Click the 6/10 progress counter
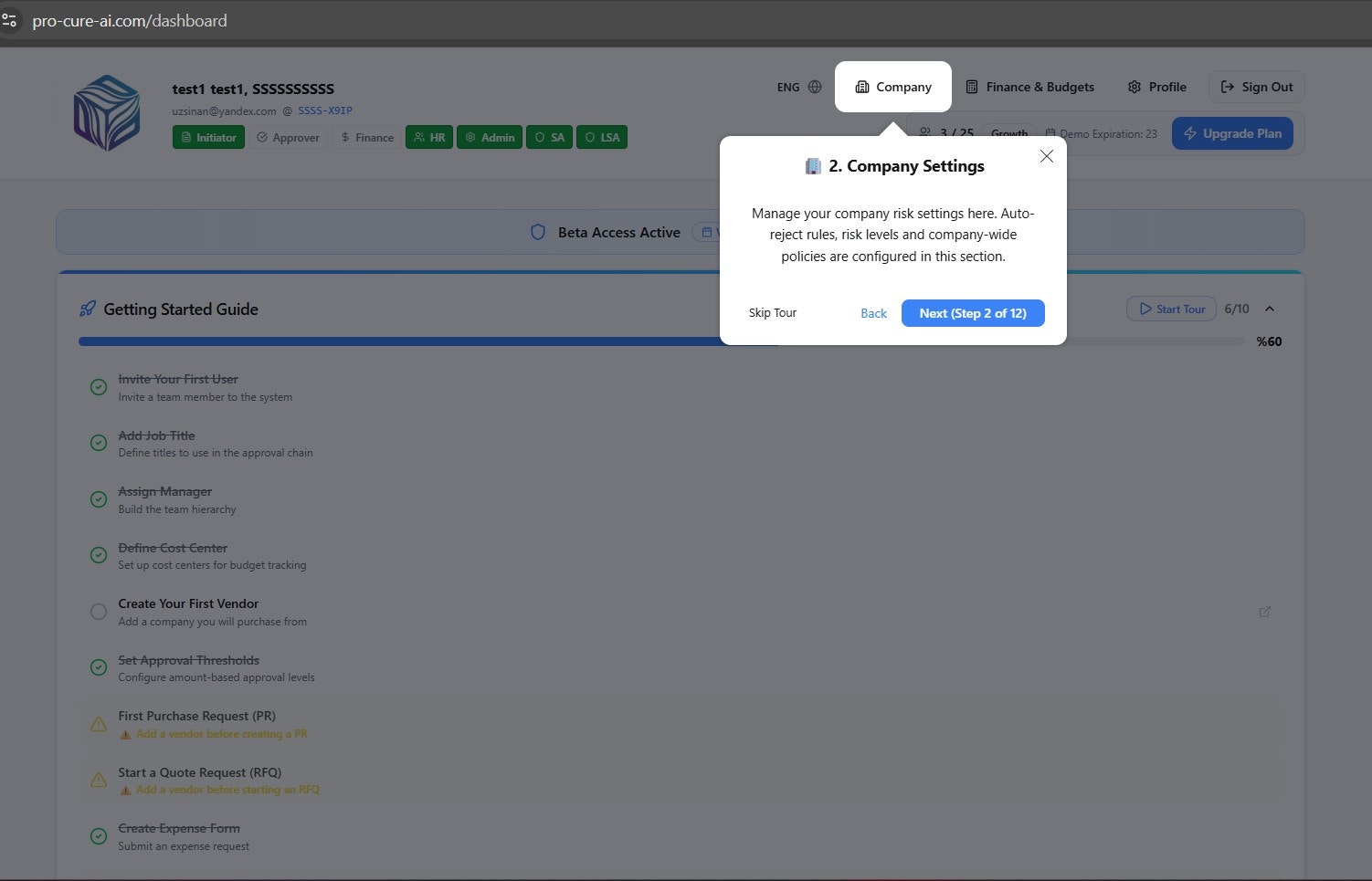 coord(1237,309)
